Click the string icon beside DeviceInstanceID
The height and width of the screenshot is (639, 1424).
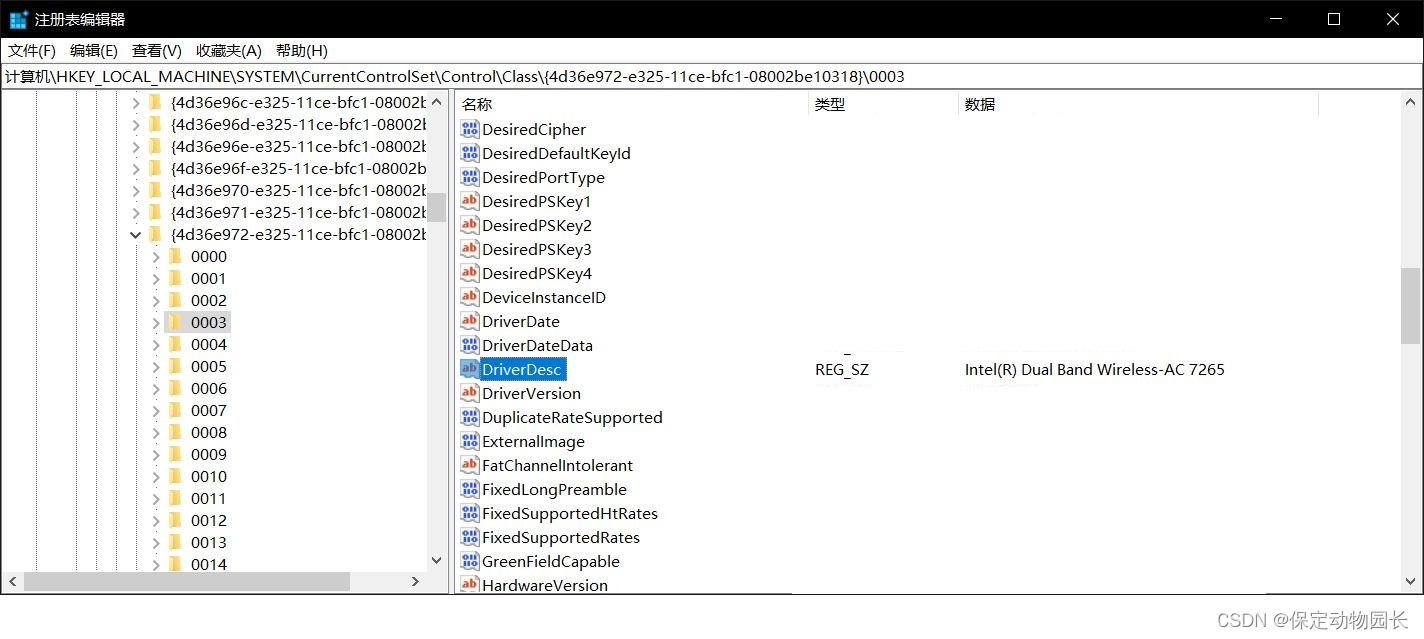tap(470, 297)
